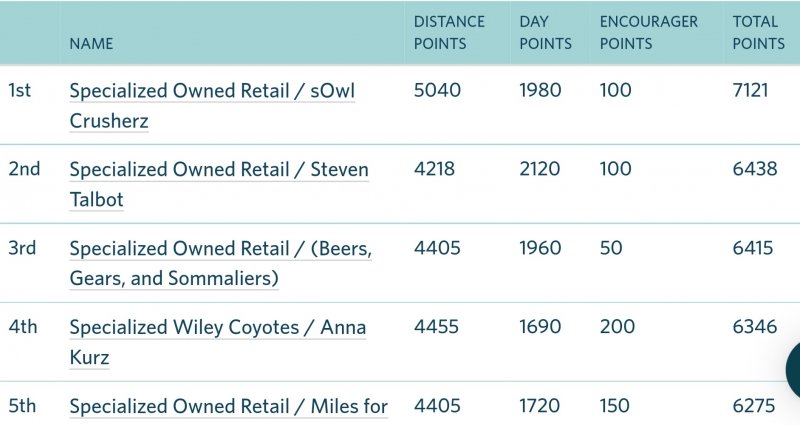
Task: Open the sOwl Crusherz team link
Action: pyautogui.click(x=212, y=106)
